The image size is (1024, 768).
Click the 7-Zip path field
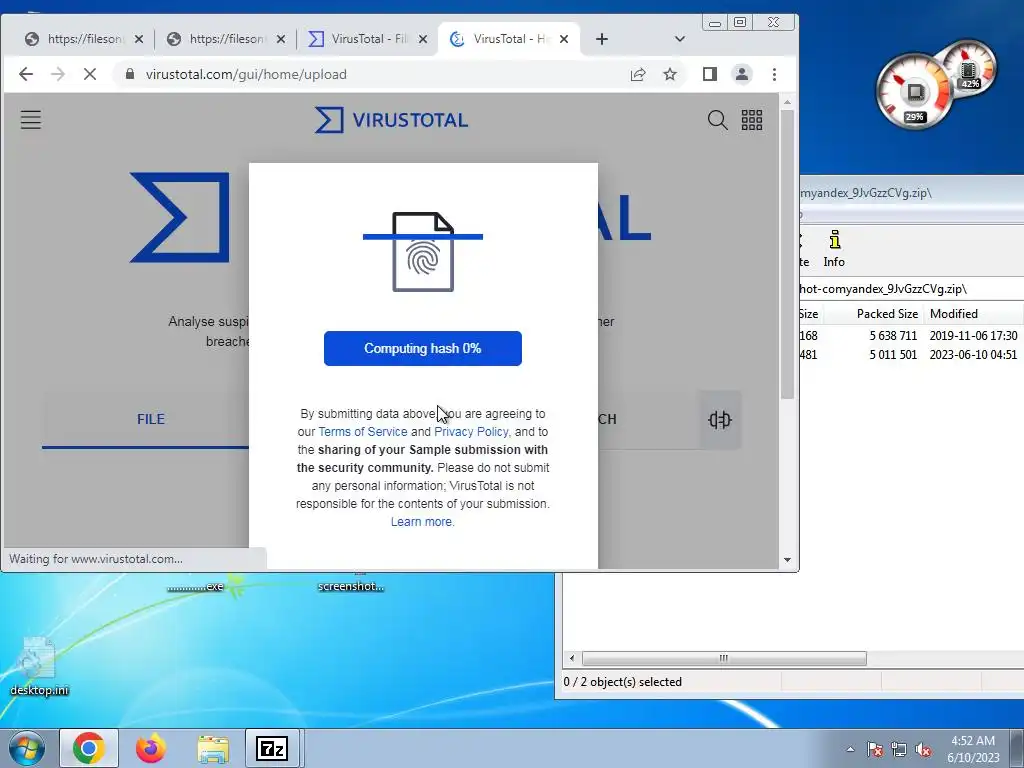point(911,289)
